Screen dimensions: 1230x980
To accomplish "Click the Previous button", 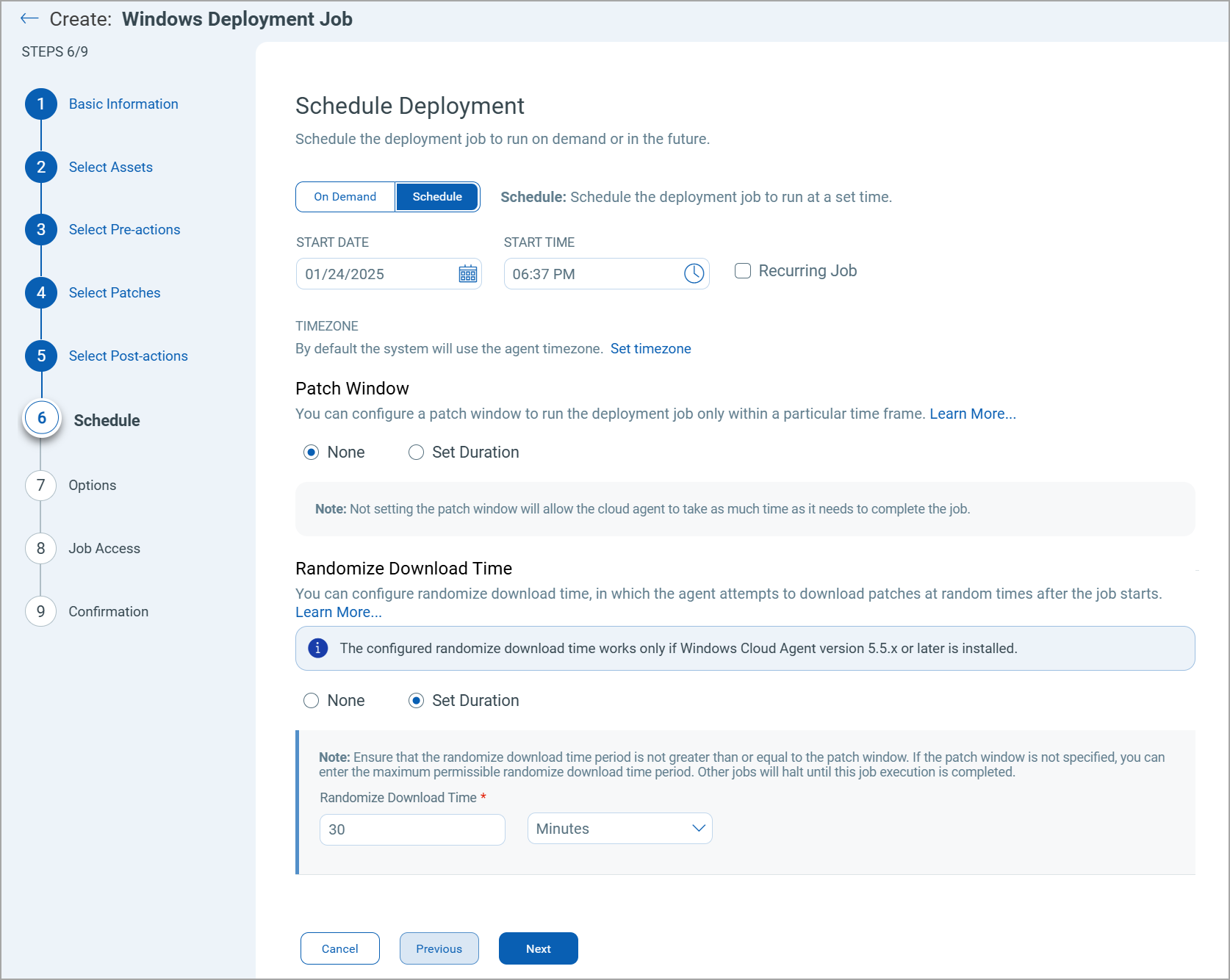I will tap(439, 948).
